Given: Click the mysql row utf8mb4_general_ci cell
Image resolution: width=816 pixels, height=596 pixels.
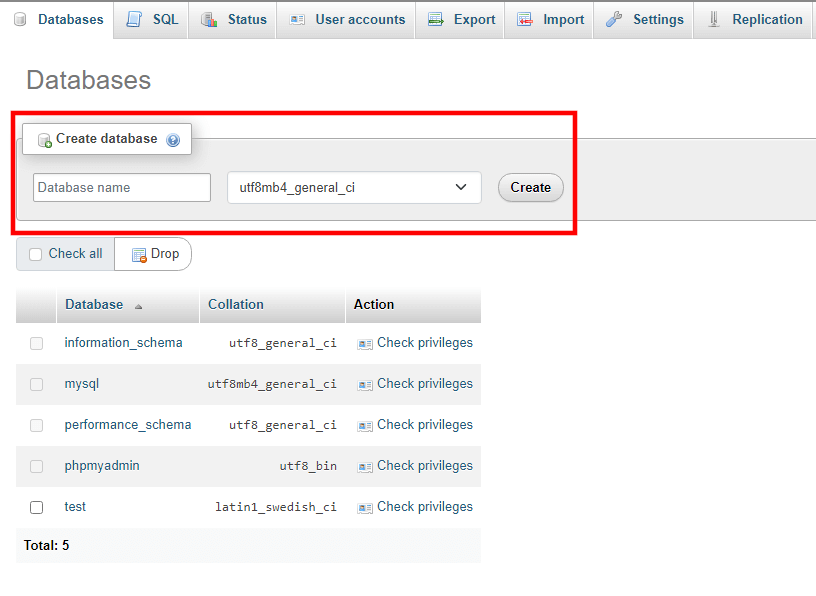Looking at the screenshot, I should click(x=272, y=384).
